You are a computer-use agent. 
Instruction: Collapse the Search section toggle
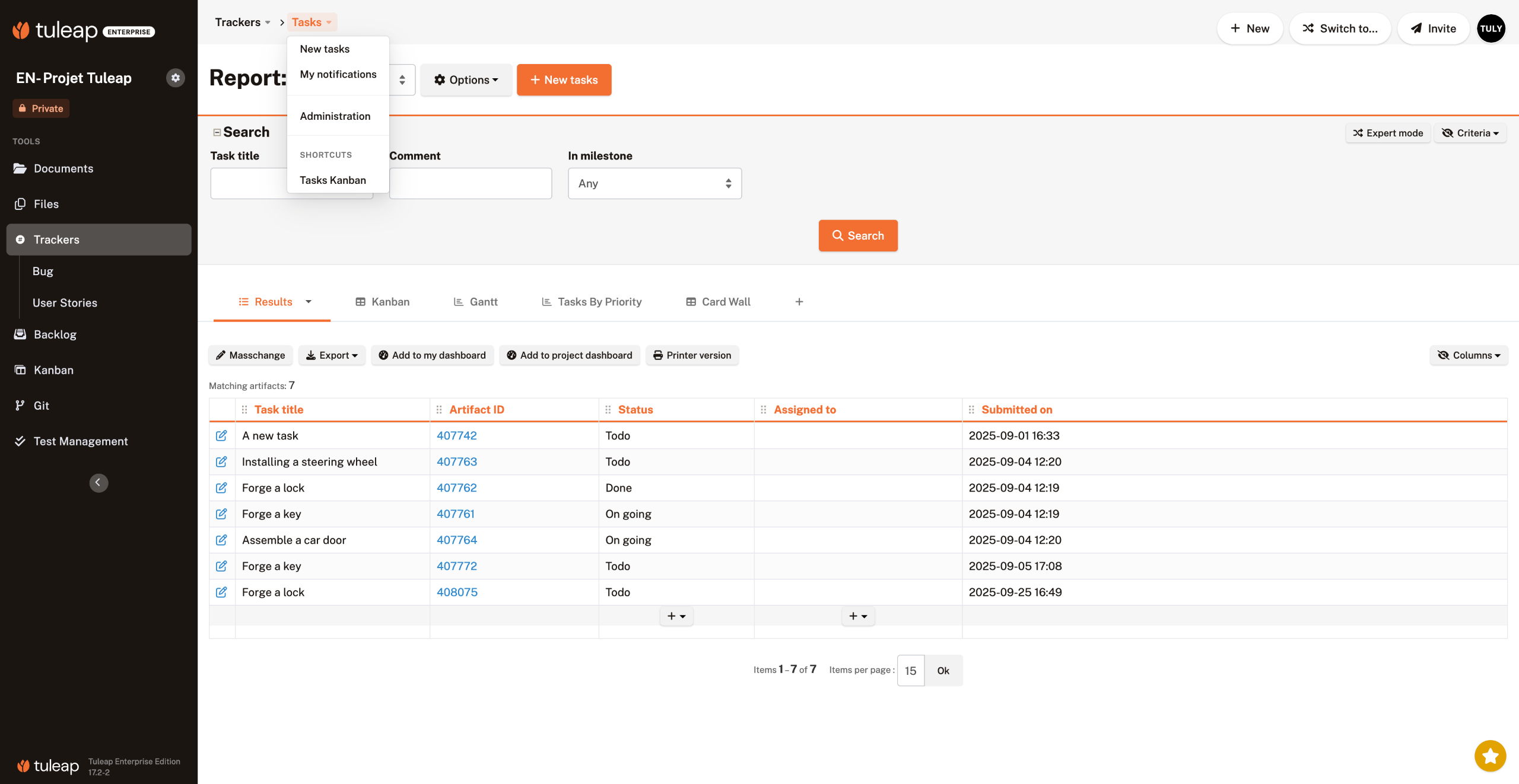217,132
